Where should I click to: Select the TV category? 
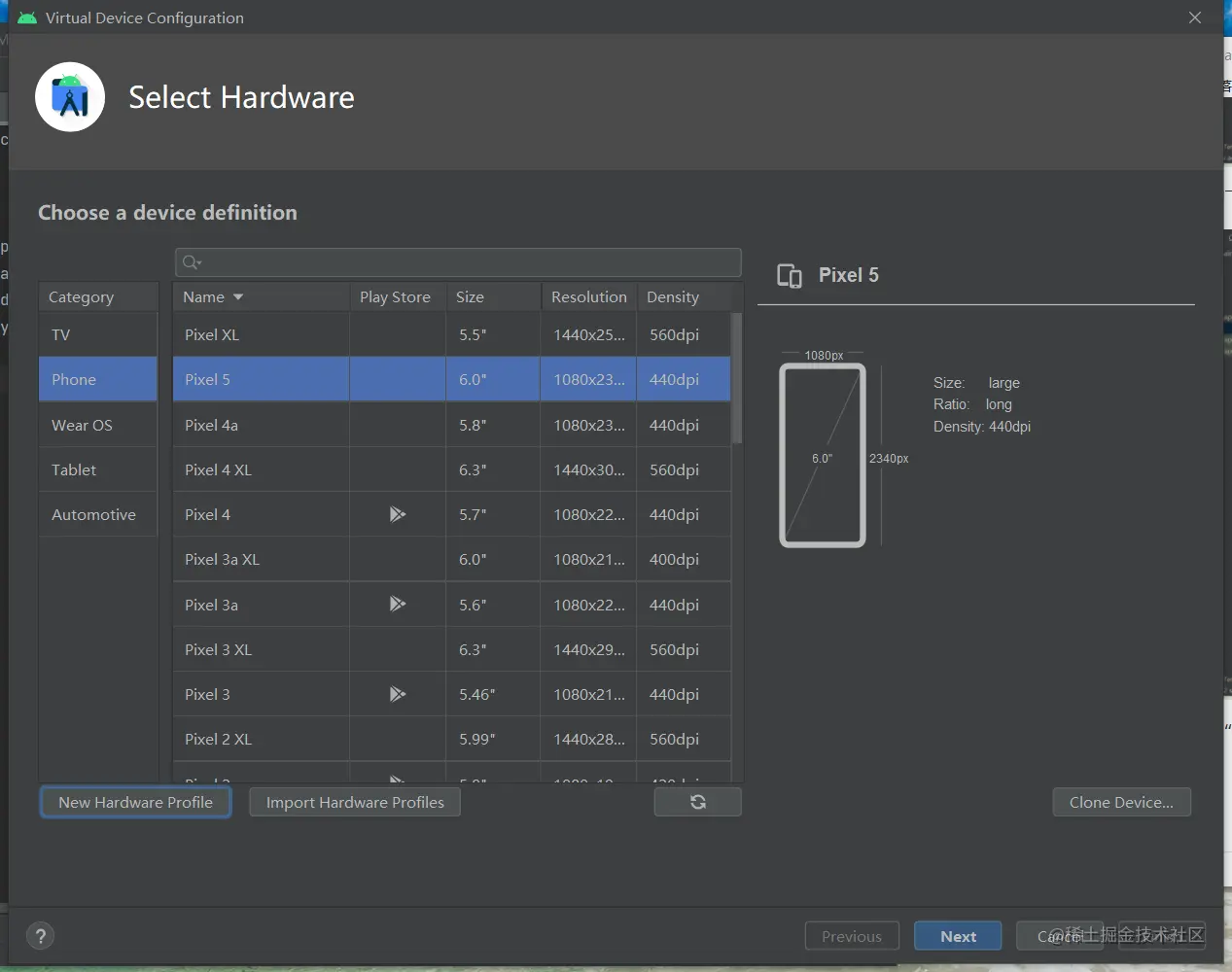[98, 334]
